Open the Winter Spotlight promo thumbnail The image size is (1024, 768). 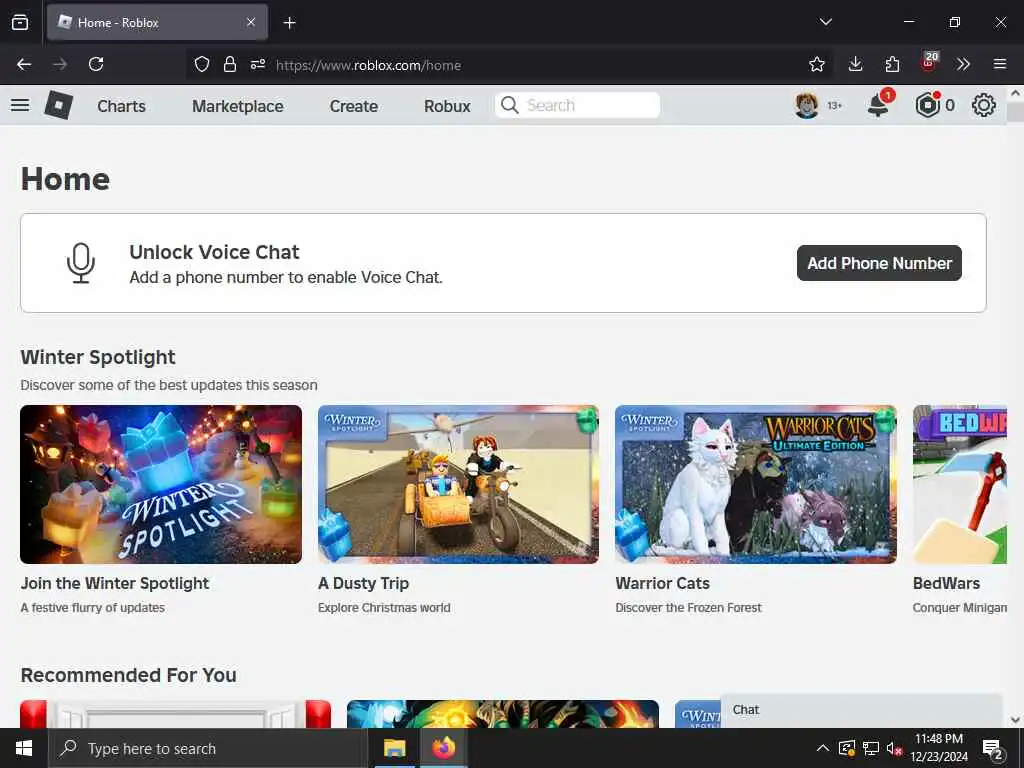pyautogui.click(x=161, y=485)
